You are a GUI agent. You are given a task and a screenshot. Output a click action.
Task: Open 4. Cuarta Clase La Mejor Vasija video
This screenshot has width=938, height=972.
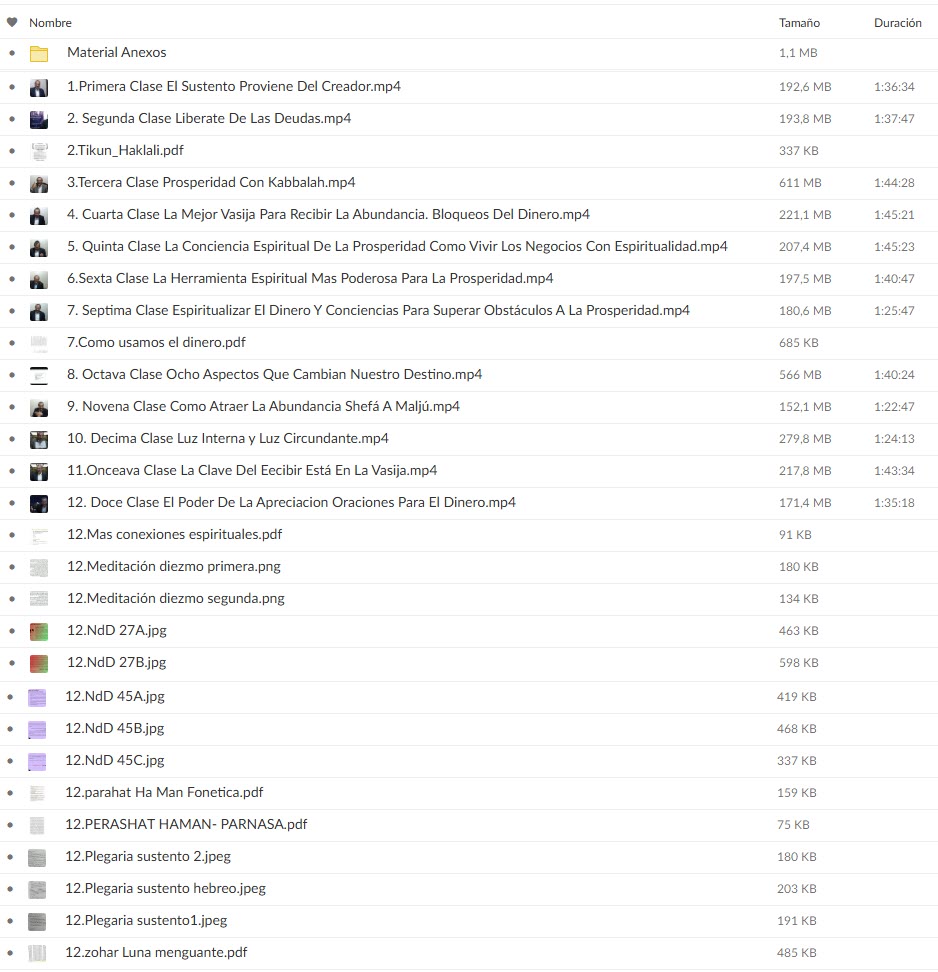coord(329,214)
